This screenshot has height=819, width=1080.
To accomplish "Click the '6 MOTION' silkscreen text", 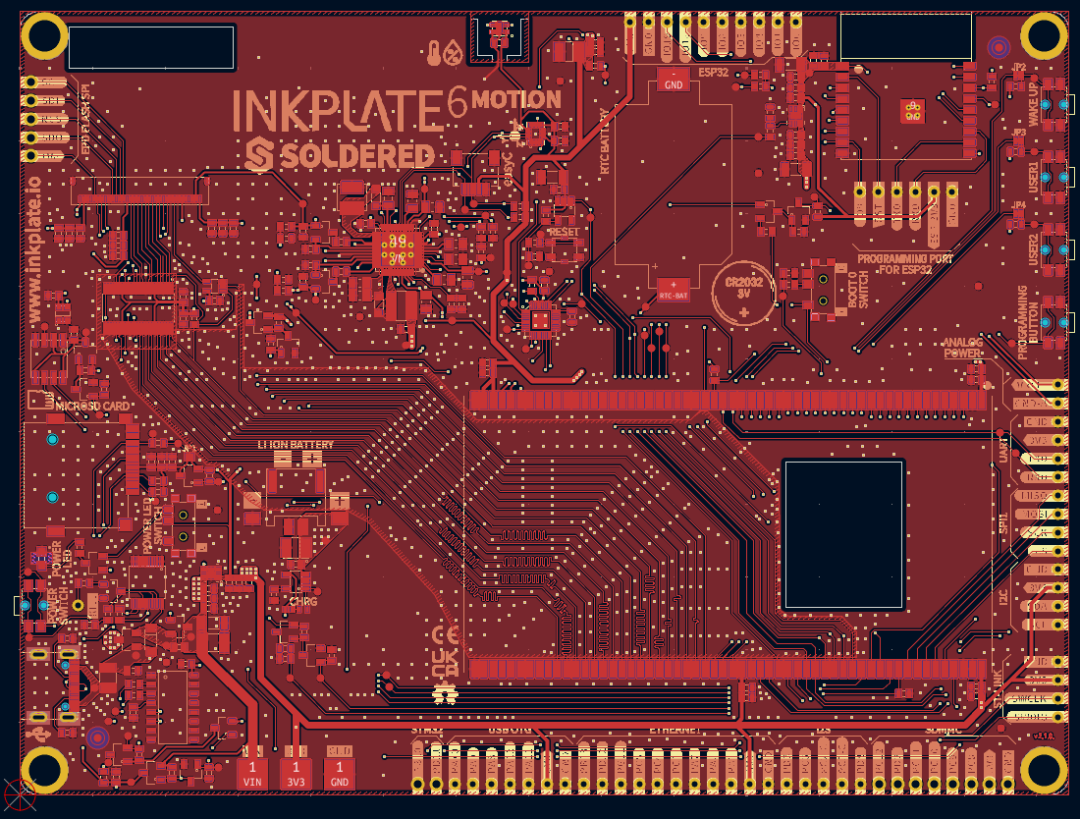I will (504, 101).
